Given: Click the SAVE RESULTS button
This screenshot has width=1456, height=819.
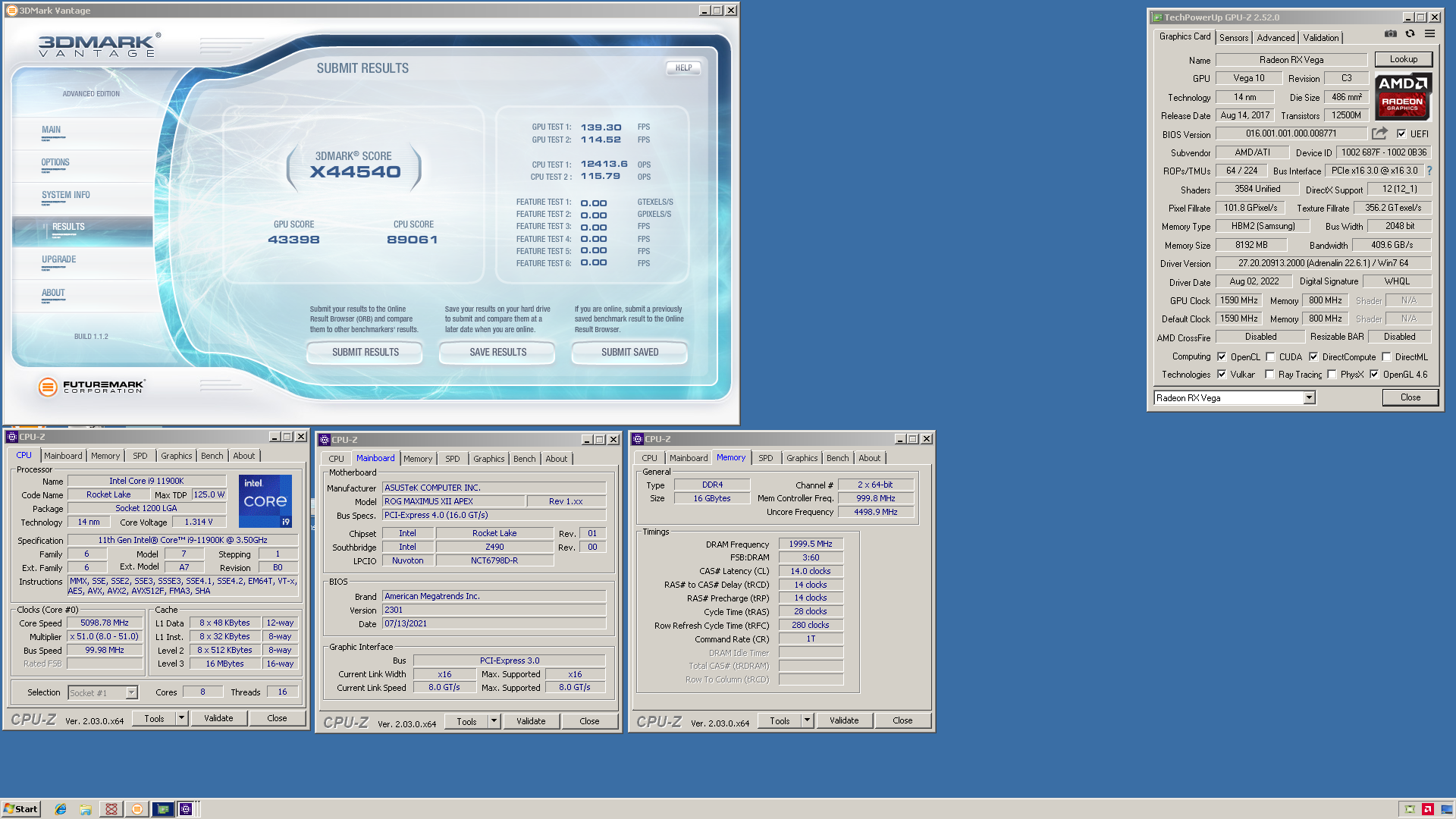Looking at the screenshot, I should pyautogui.click(x=497, y=353).
